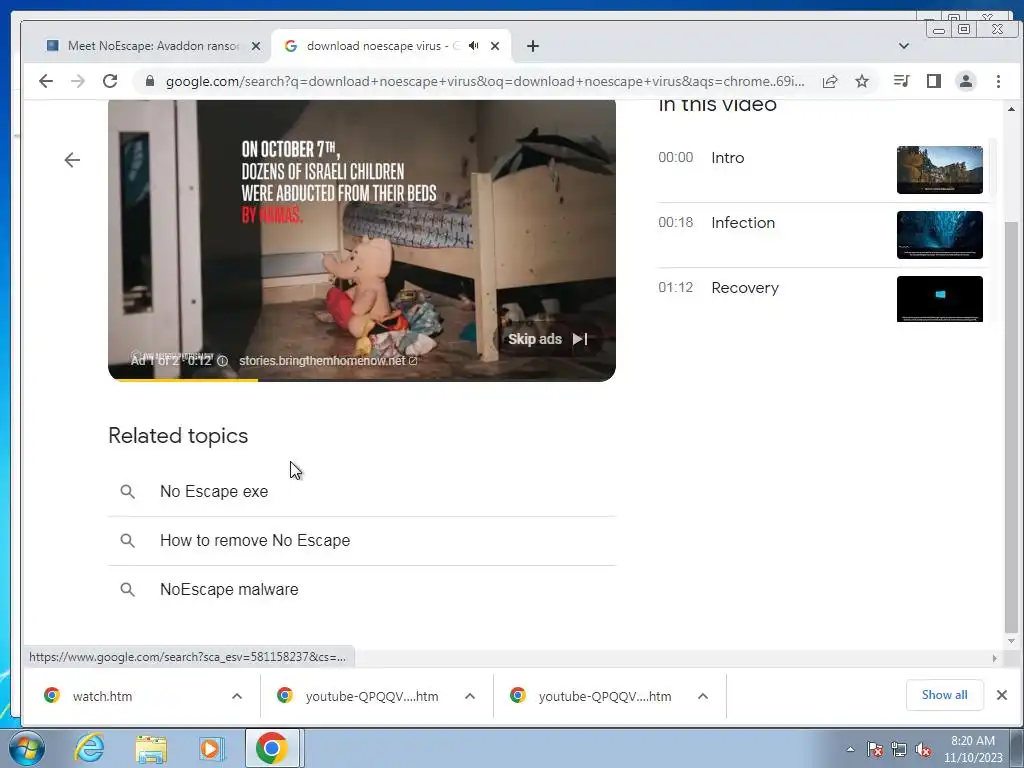Click the ad info circle icon
The image size is (1024, 768).
[222, 360]
